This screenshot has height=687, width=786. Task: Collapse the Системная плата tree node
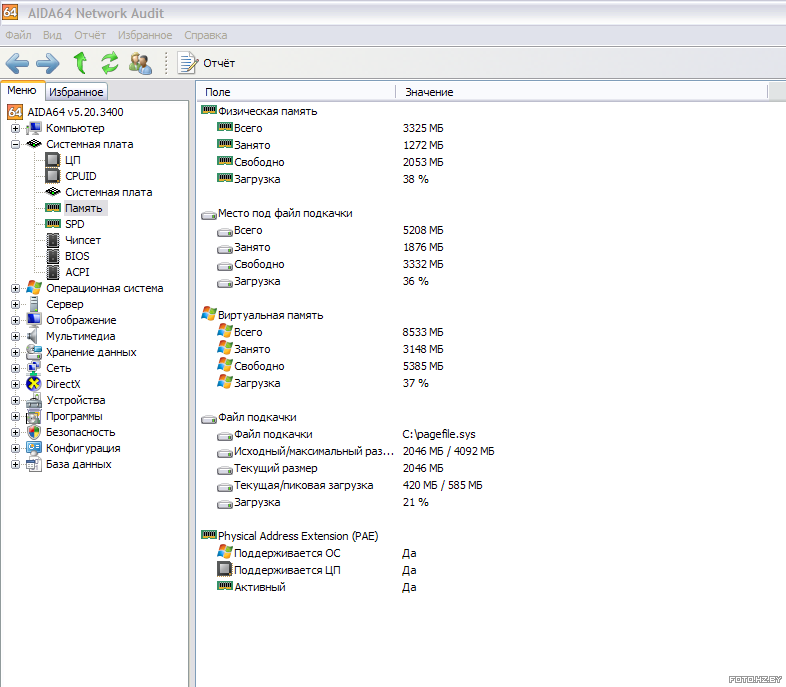(x=16, y=144)
